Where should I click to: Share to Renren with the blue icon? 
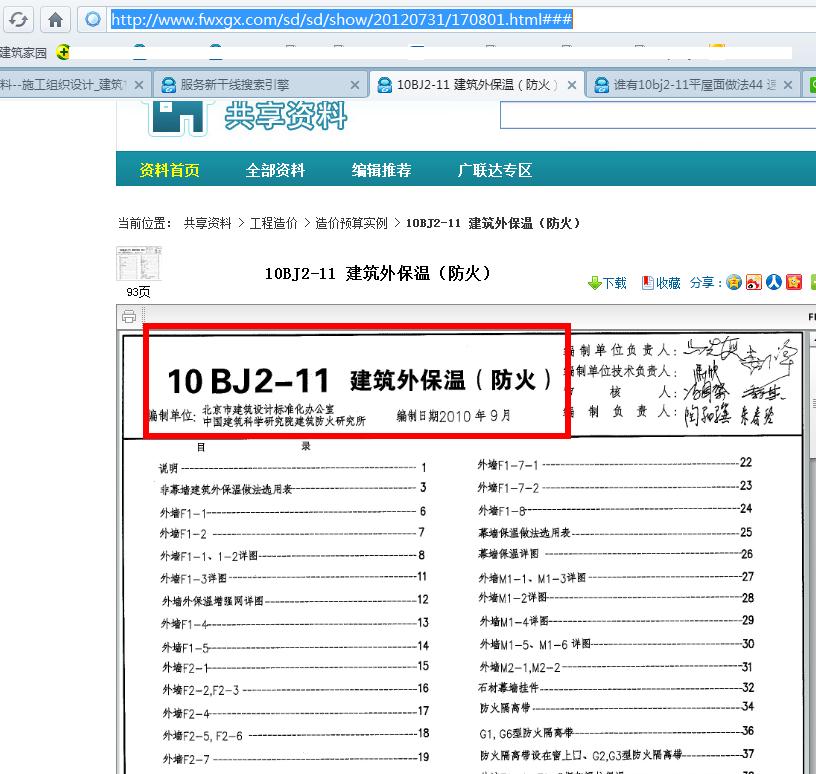point(773,282)
